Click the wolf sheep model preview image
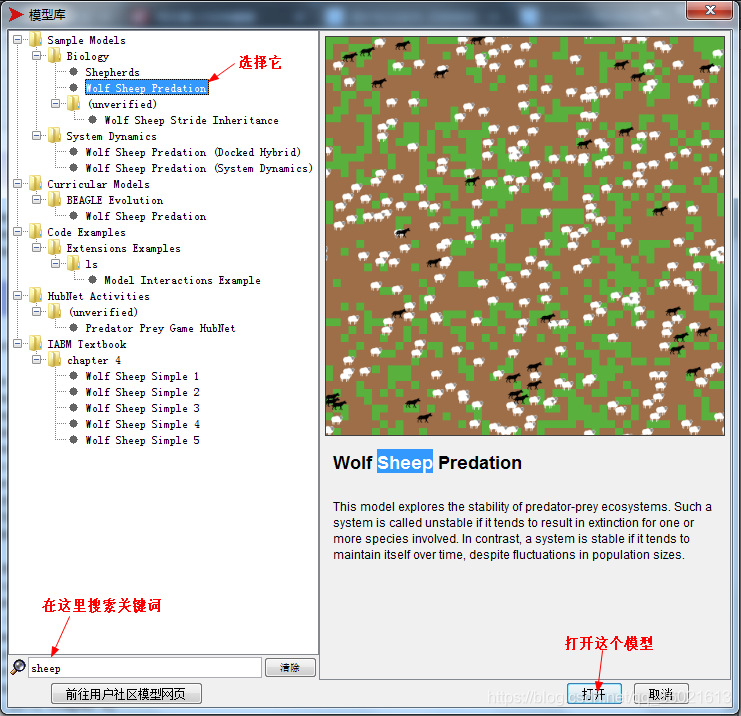 pyautogui.click(x=525, y=236)
